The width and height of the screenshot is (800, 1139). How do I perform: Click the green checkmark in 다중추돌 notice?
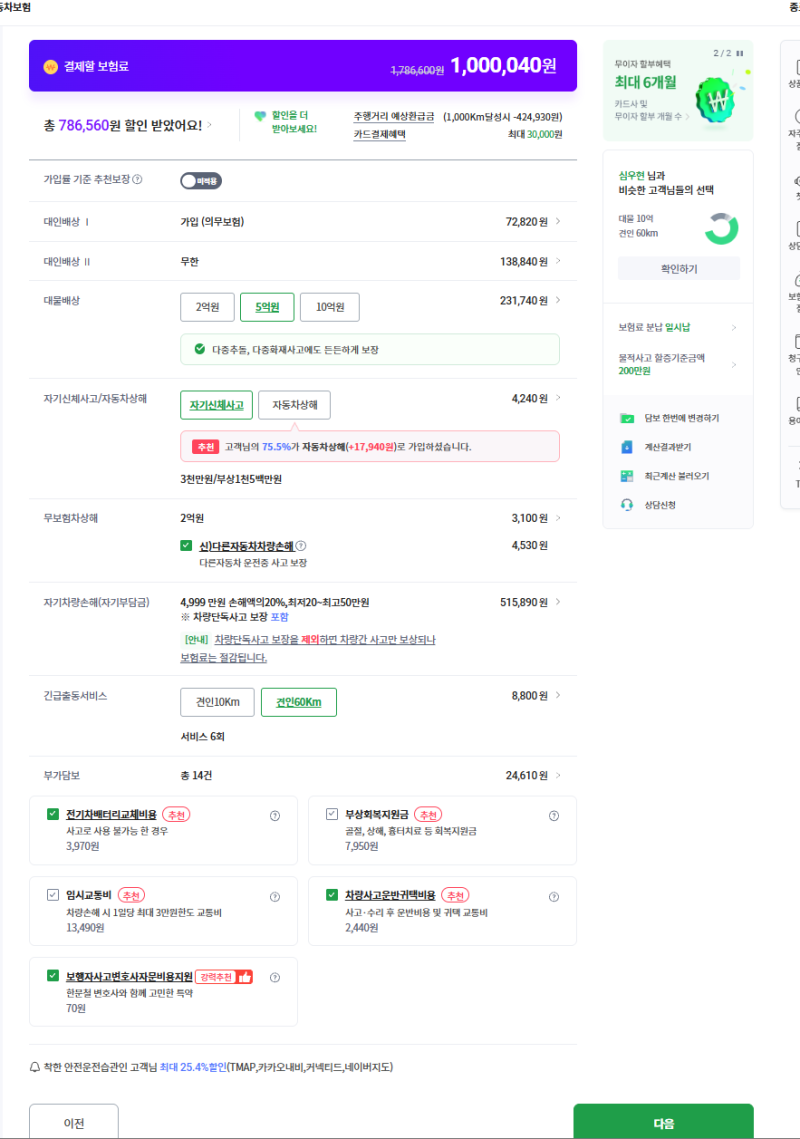tap(200, 349)
